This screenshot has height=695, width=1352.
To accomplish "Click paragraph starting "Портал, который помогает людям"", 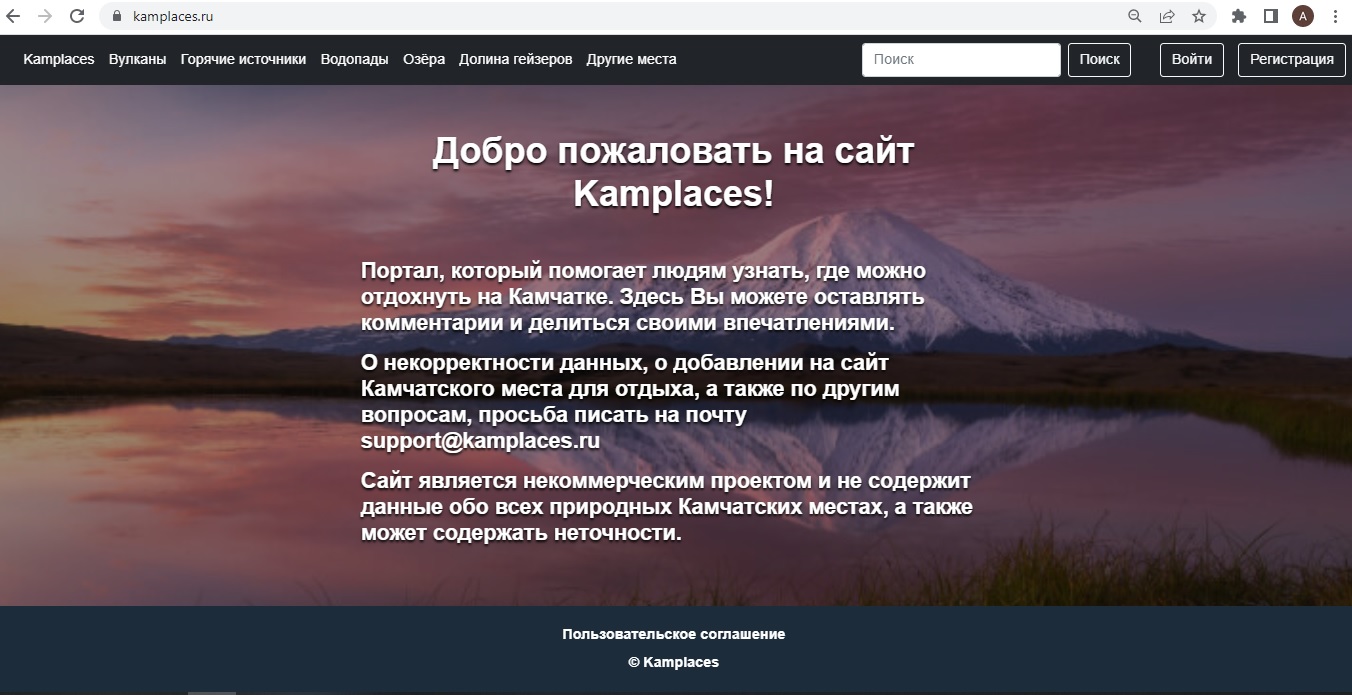I will click(x=644, y=297).
